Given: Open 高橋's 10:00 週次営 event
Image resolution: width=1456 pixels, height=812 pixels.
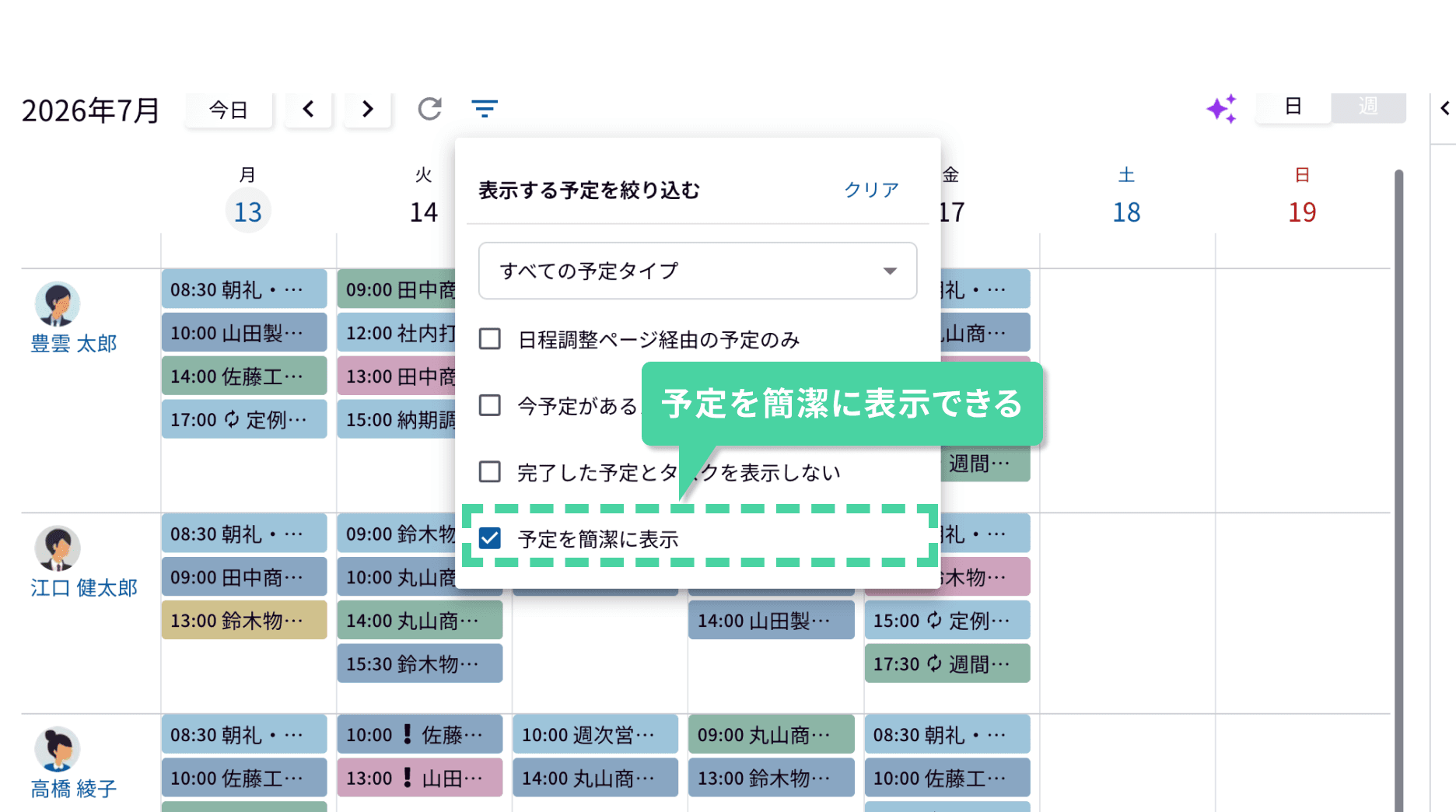Looking at the screenshot, I should point(596,734).
